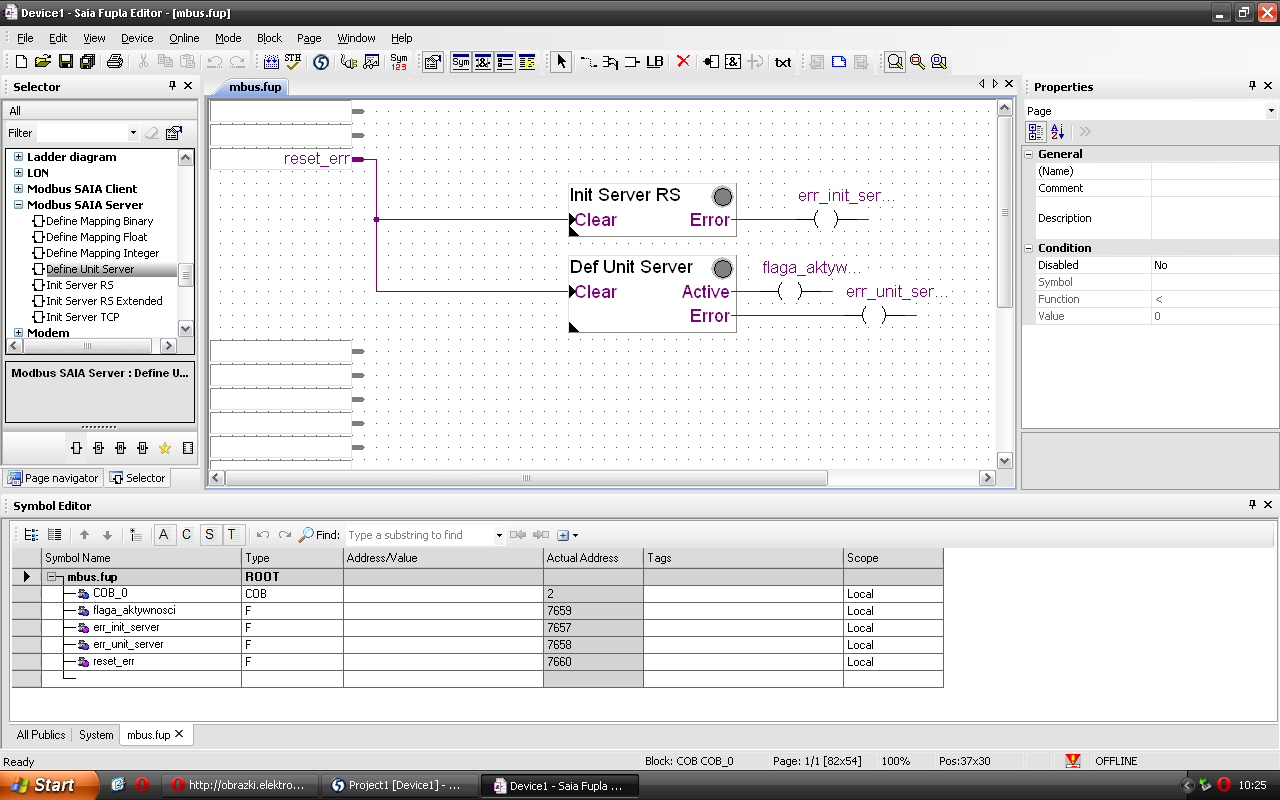Click the Move Down arrow in Symbol Editor
The image size is (1280, 800).
(108, 535)
